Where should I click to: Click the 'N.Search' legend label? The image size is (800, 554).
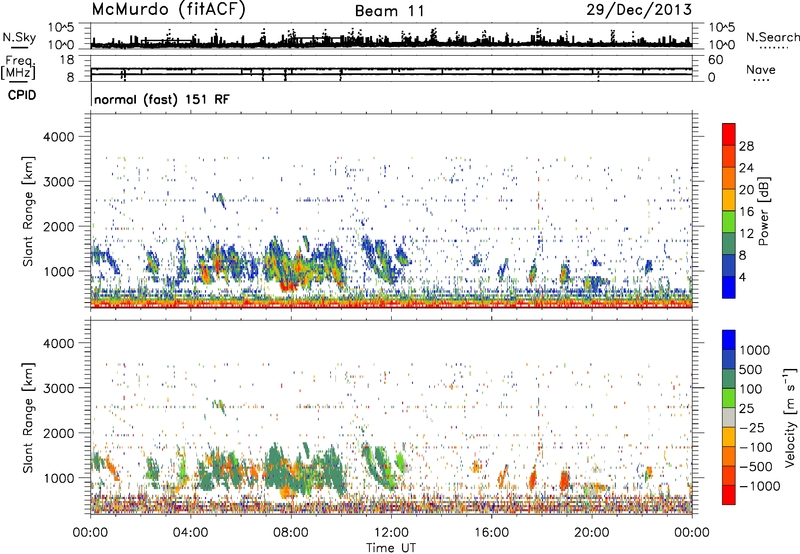(772, 37)
